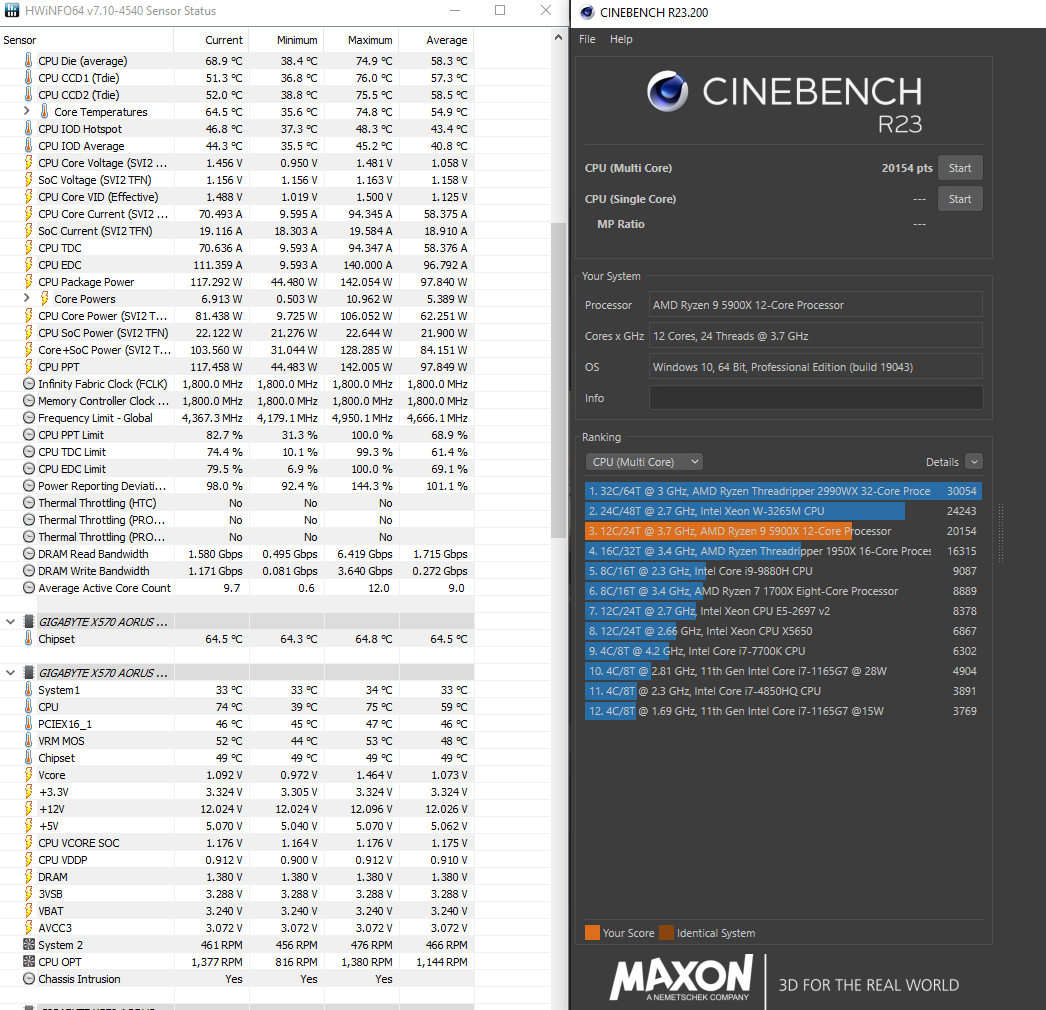The width and height of the screenshot is (1046, 1010).
Task: Collapse first GIGABYTE X570 AORUS sensor group
Action: pyautogui.click(x=11, y=622)
